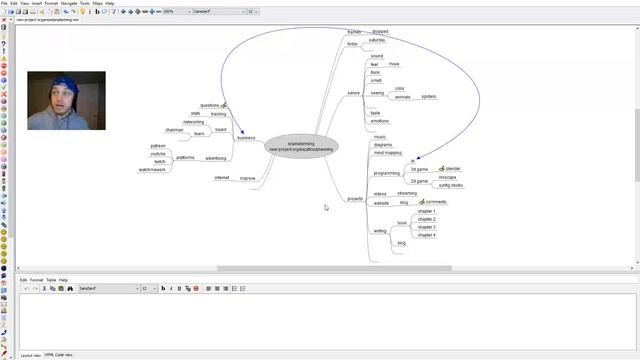Click the Undo arrow in main toolbar
Screen dimensions: 640x360
[x=66, y=12]
